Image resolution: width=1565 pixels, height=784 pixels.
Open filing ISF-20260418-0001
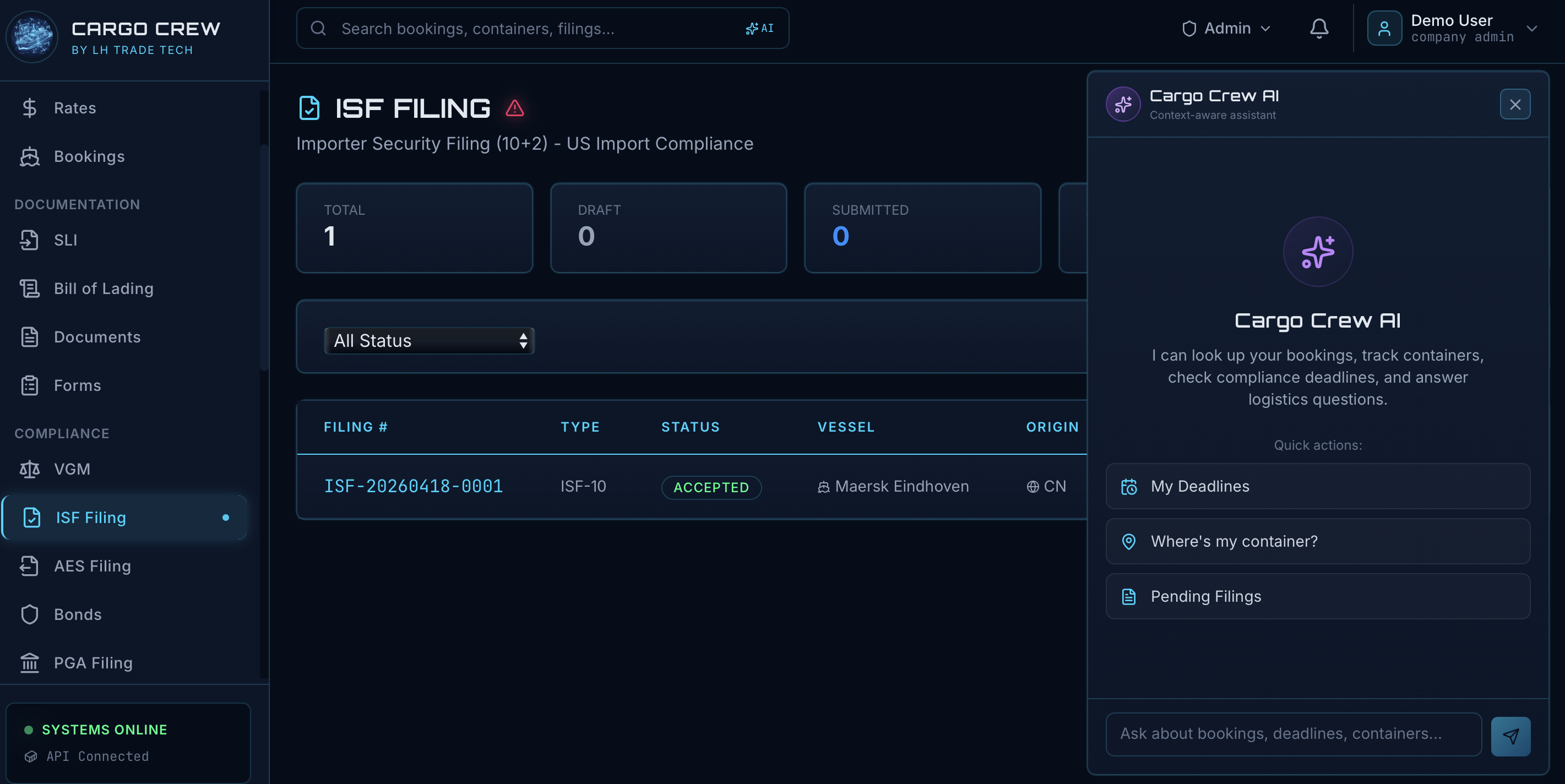pyautogui.click(x=413, y=486)
